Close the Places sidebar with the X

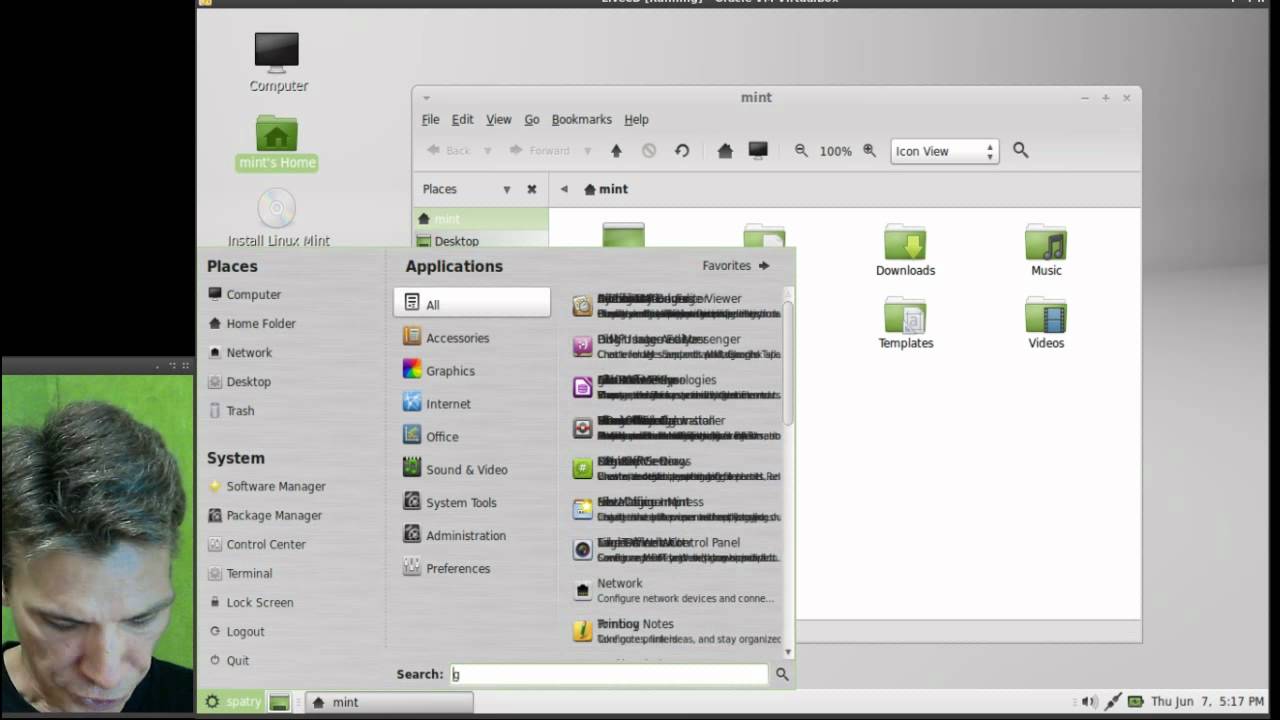tap(532, 189)
